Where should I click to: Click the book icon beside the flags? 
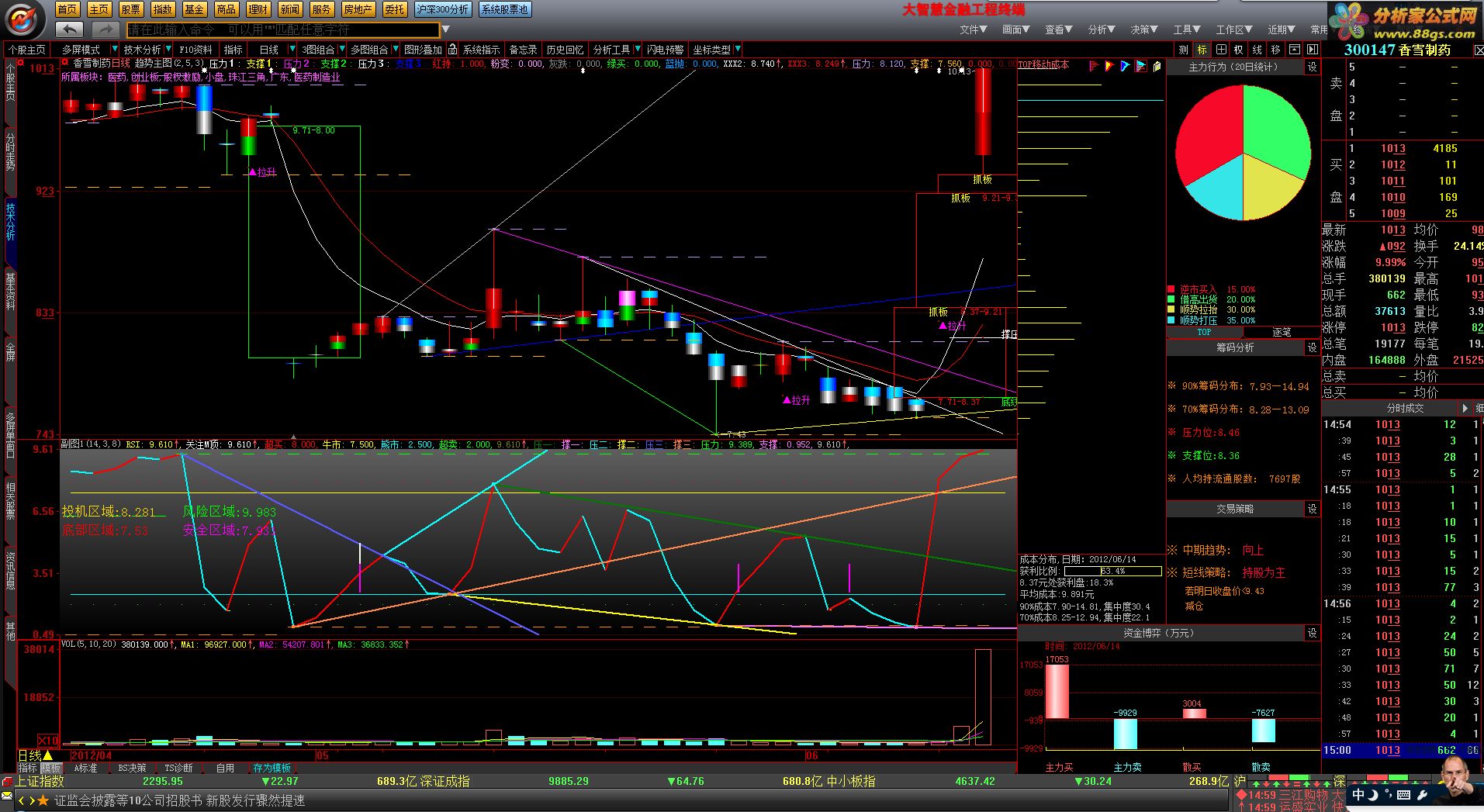1157,66
